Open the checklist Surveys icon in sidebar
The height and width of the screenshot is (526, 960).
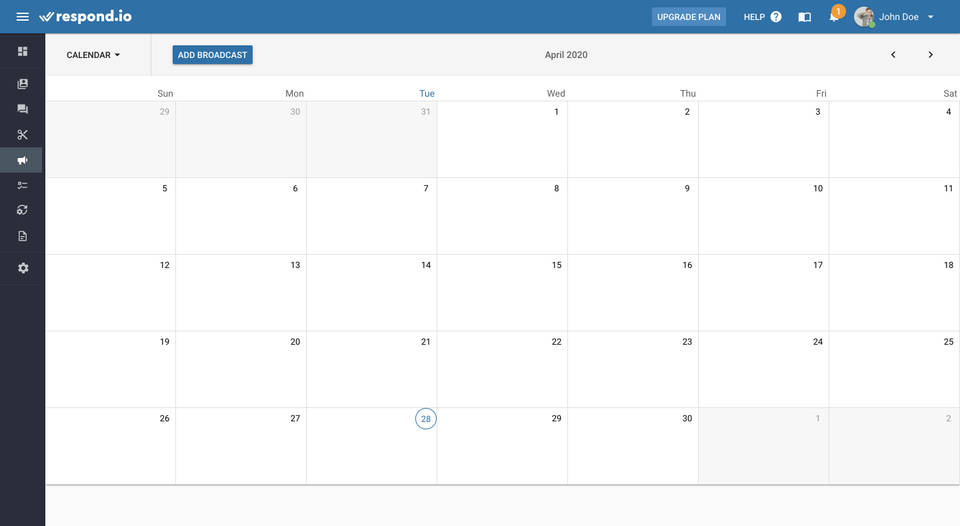(22, 185)
